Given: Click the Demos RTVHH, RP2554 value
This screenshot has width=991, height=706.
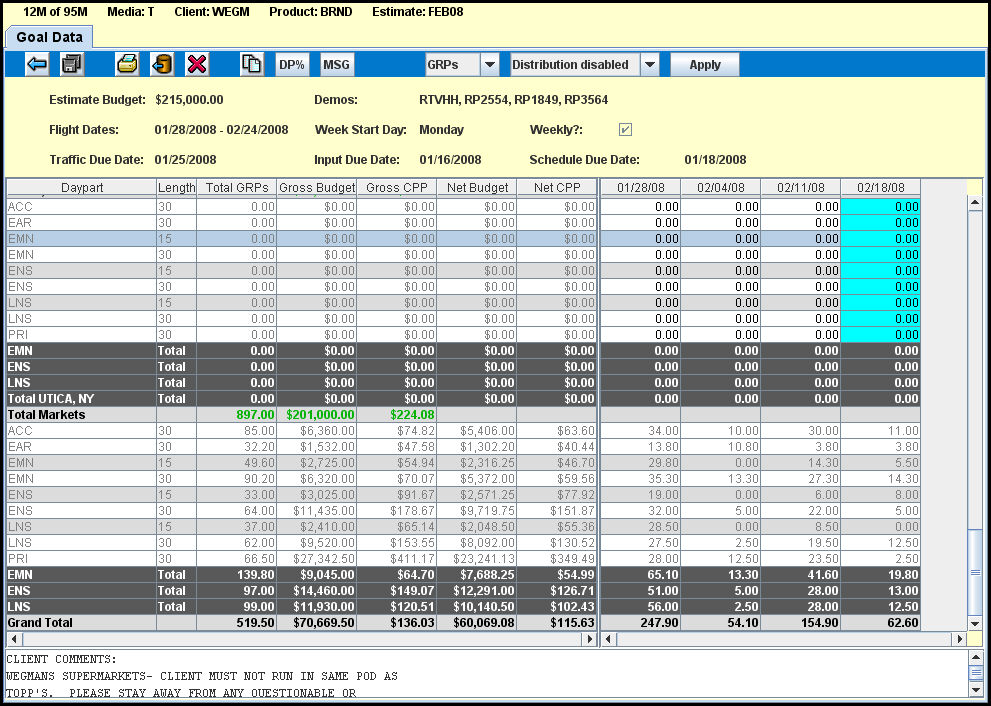Looking at the screenshot, I should (x=513, y=100).
